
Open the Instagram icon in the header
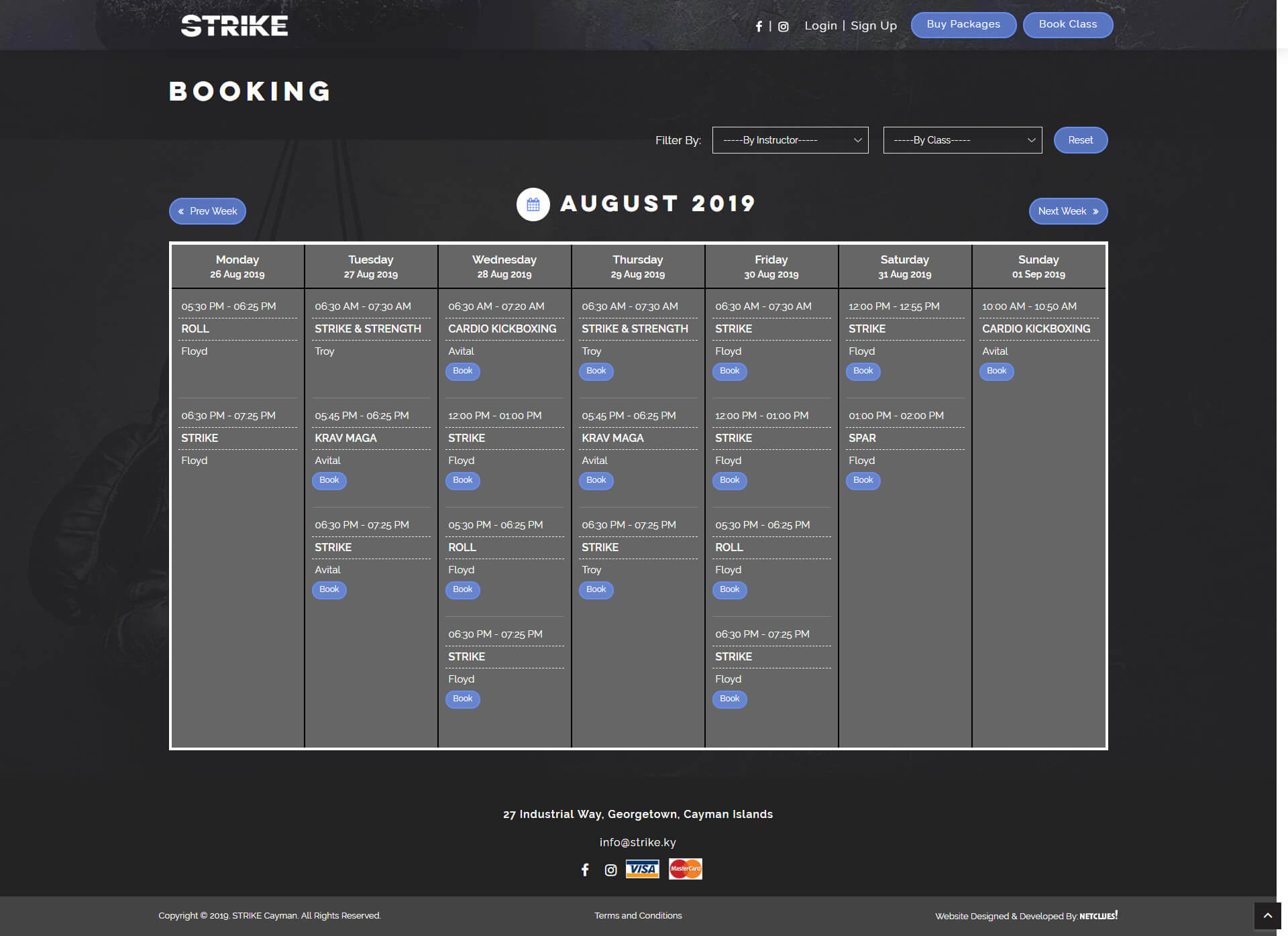(783, 26)
